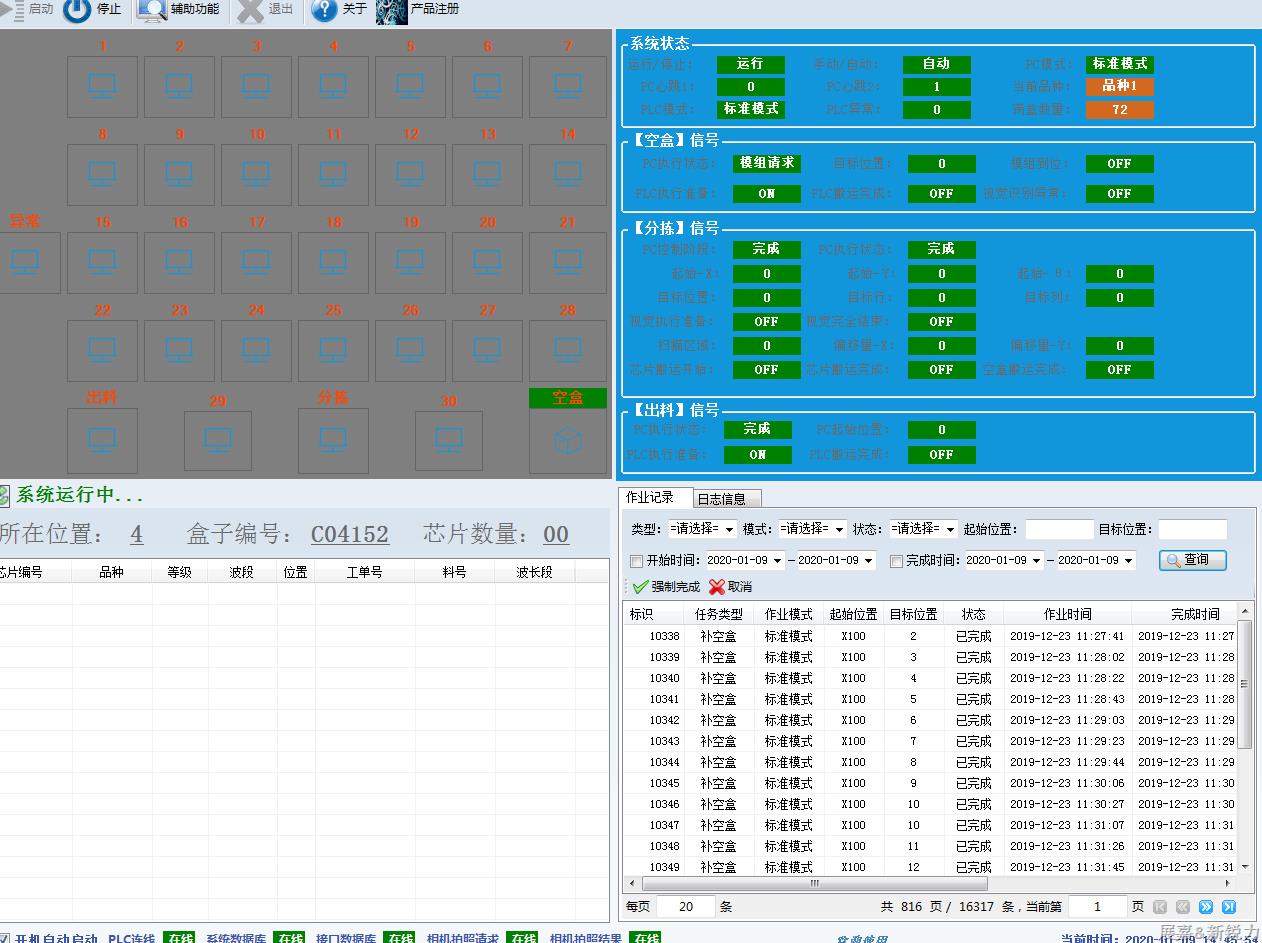This screenshot has width=1262, height=943.
Task: Open 产品注册 product registration
Action: [x=417, y=10]
